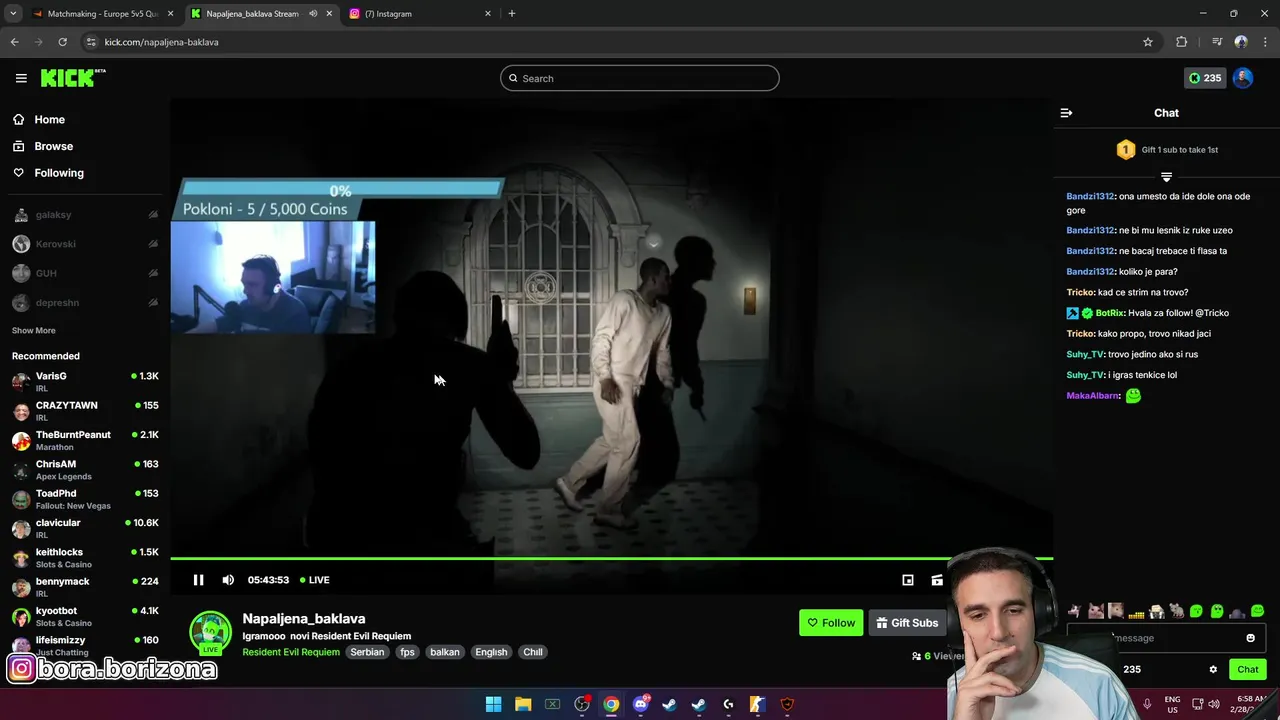This screenshot has width=1280, height=720.
Task: Collapse the chat panel
Action: [1066, 113]
